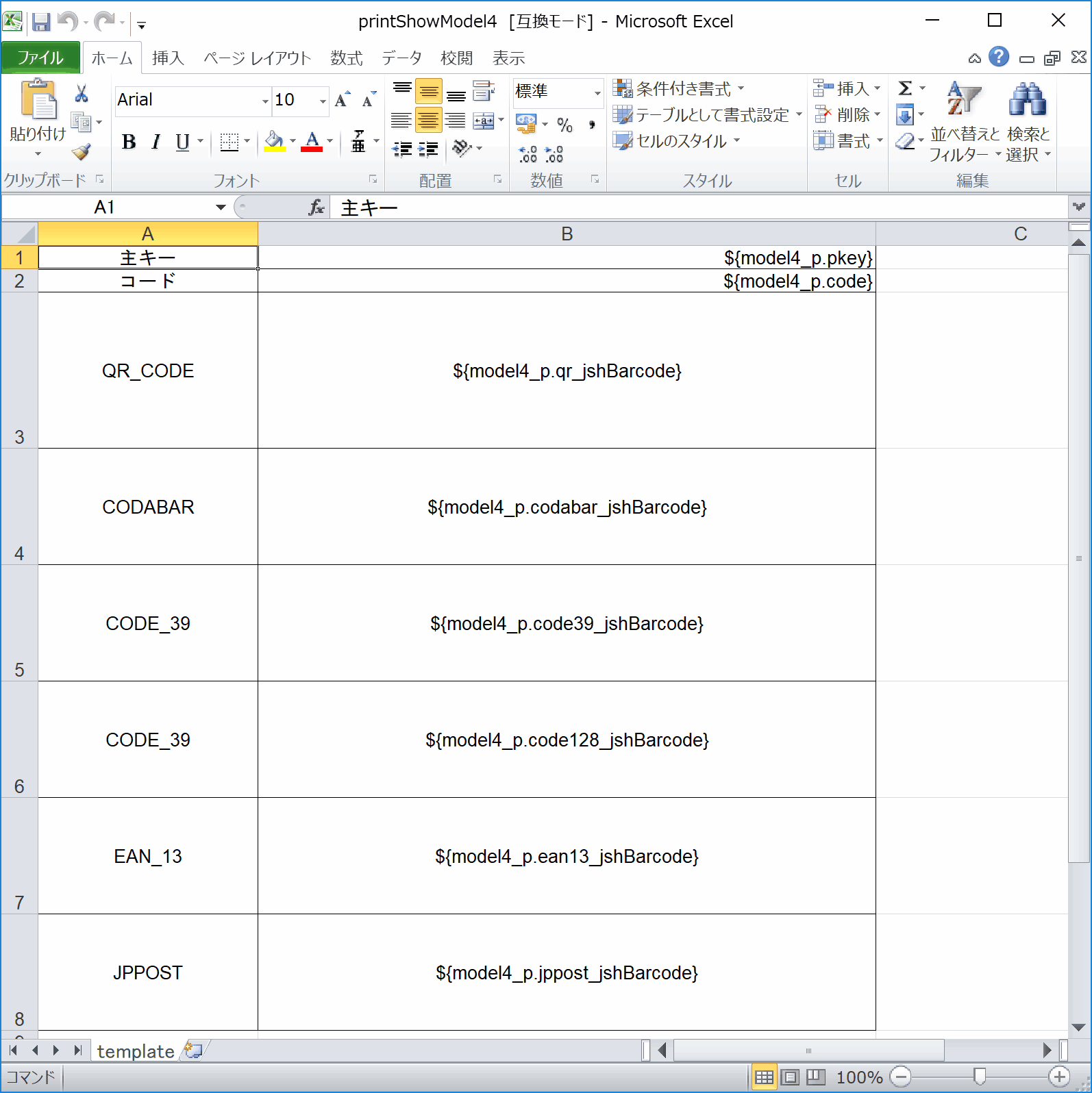Click the text Orientation icon

click(462, 148)
